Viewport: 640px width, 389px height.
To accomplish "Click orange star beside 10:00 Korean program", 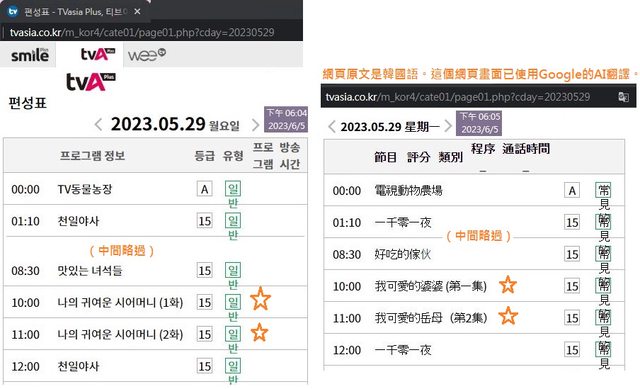I will (260, 299).
